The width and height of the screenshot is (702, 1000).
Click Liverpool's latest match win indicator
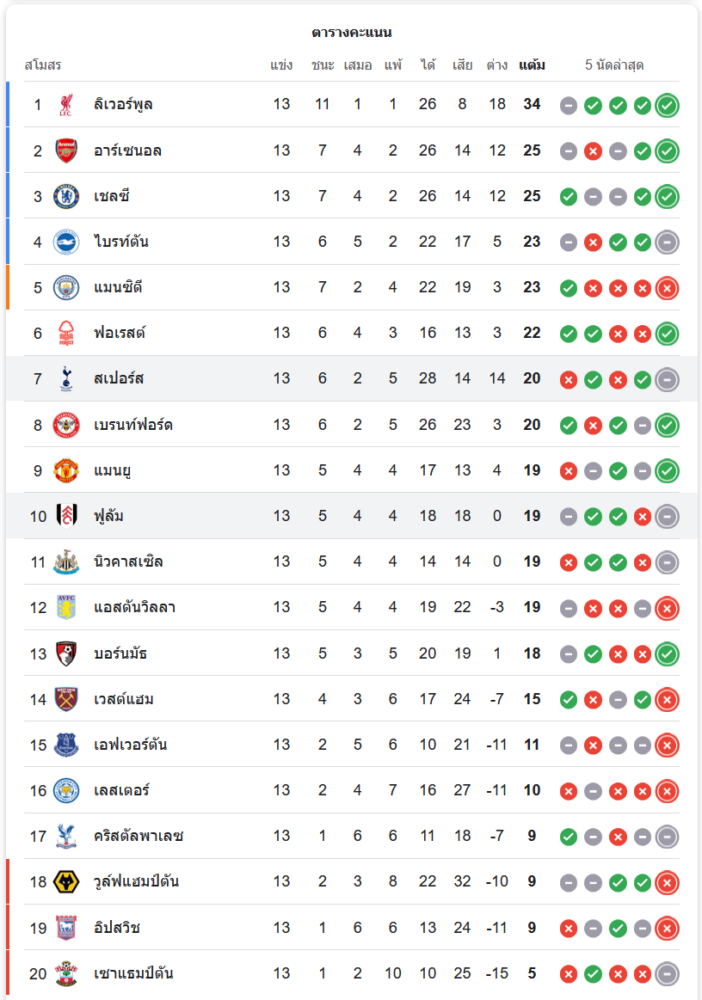(667, 105)
